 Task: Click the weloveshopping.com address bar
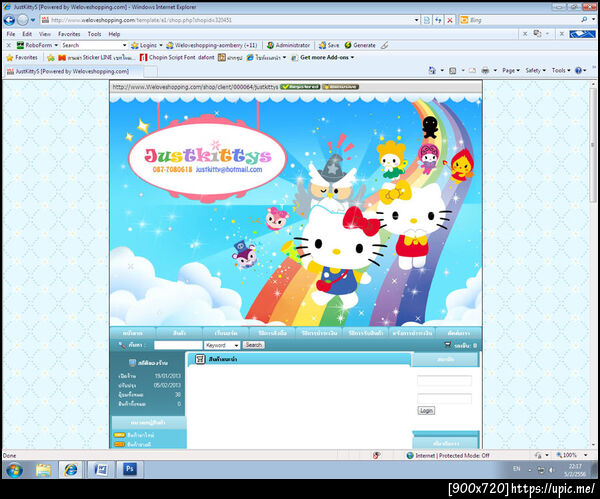pos(226,20)
